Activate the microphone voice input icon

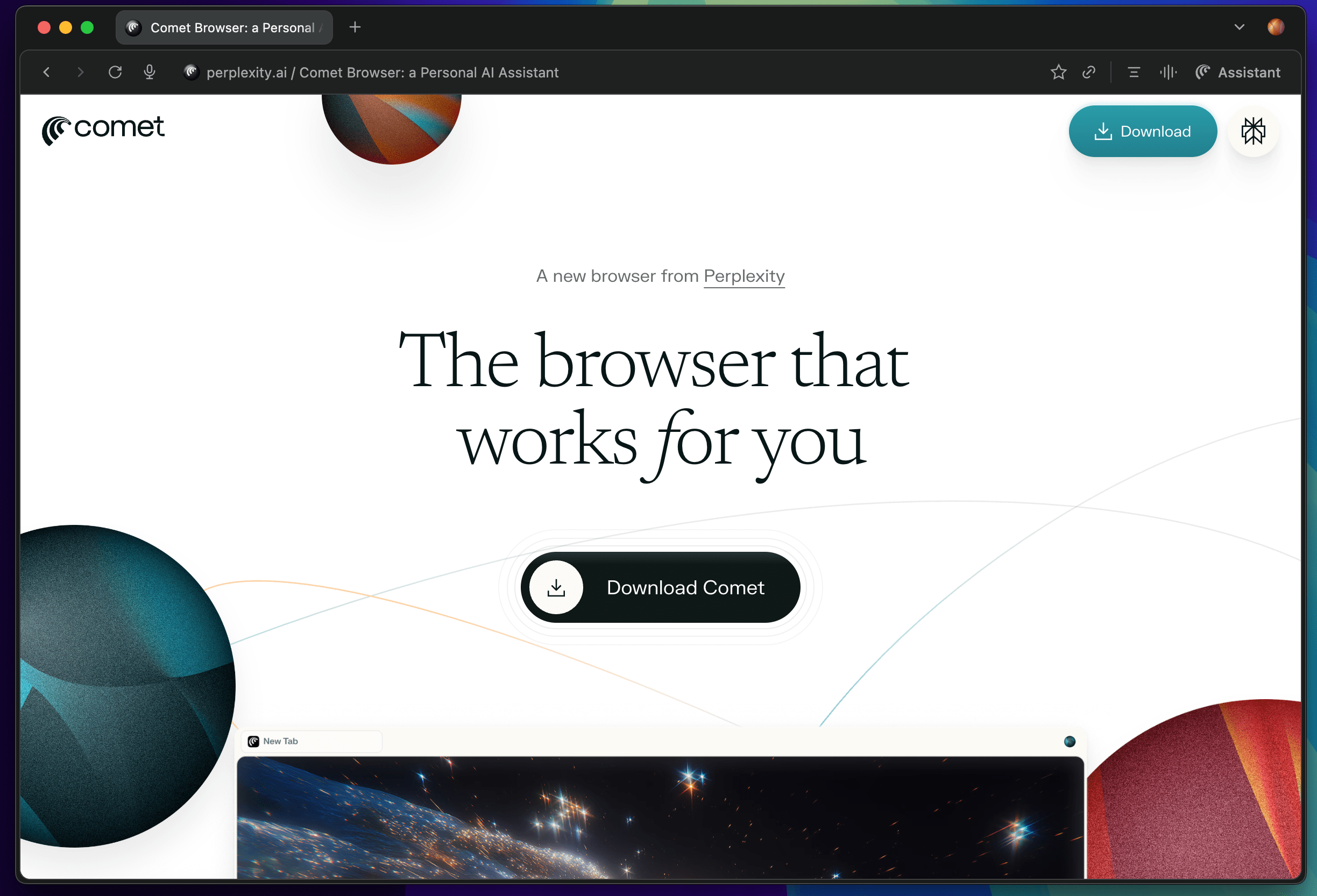(150, 72)
